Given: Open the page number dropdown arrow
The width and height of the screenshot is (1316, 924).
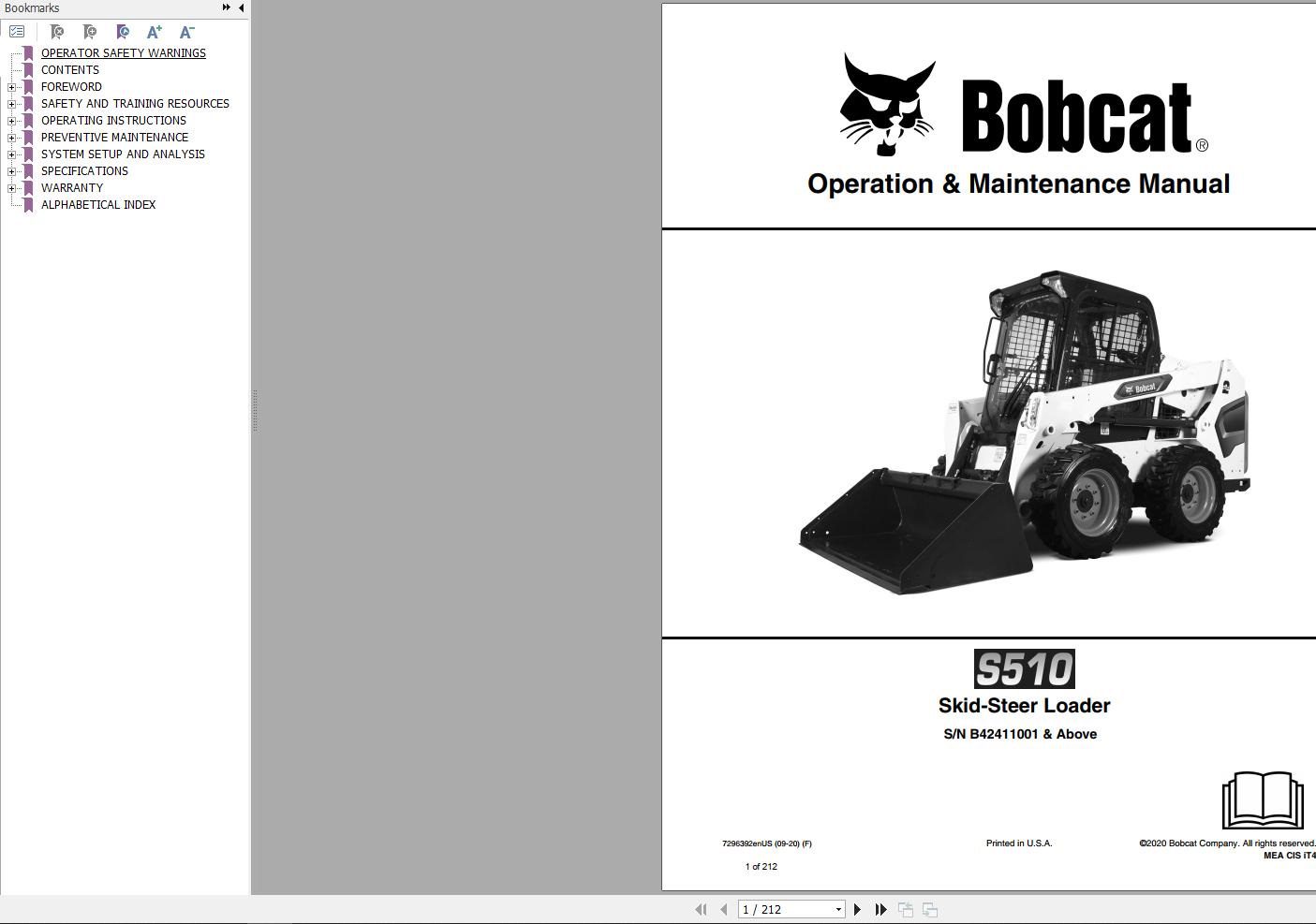Looking at the screenshot, I should click(x=837, y=908).
